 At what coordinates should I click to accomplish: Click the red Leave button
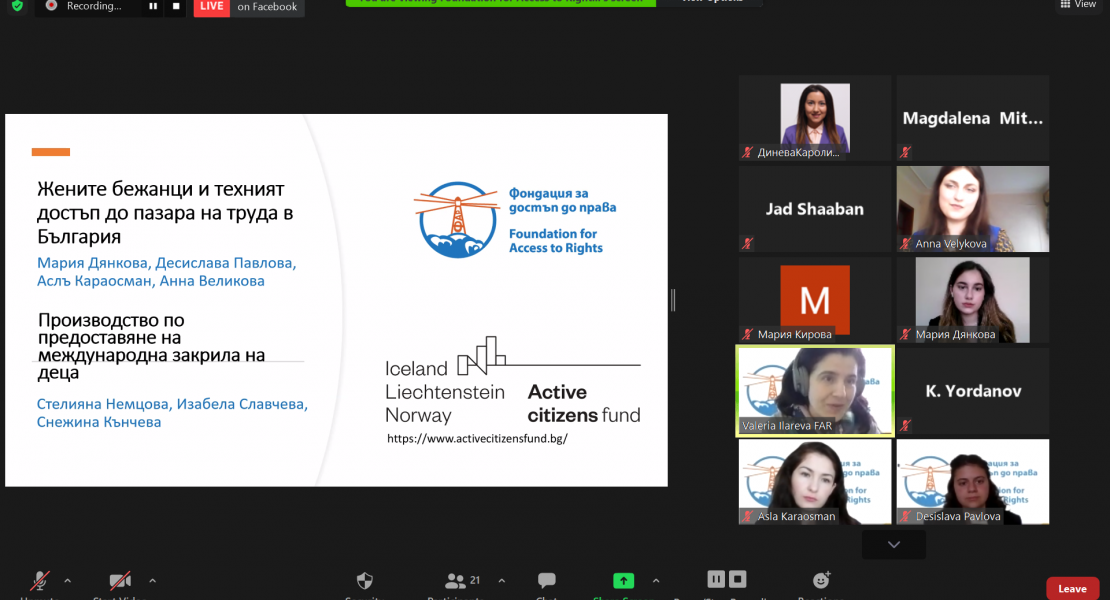tap(1072, 589)
